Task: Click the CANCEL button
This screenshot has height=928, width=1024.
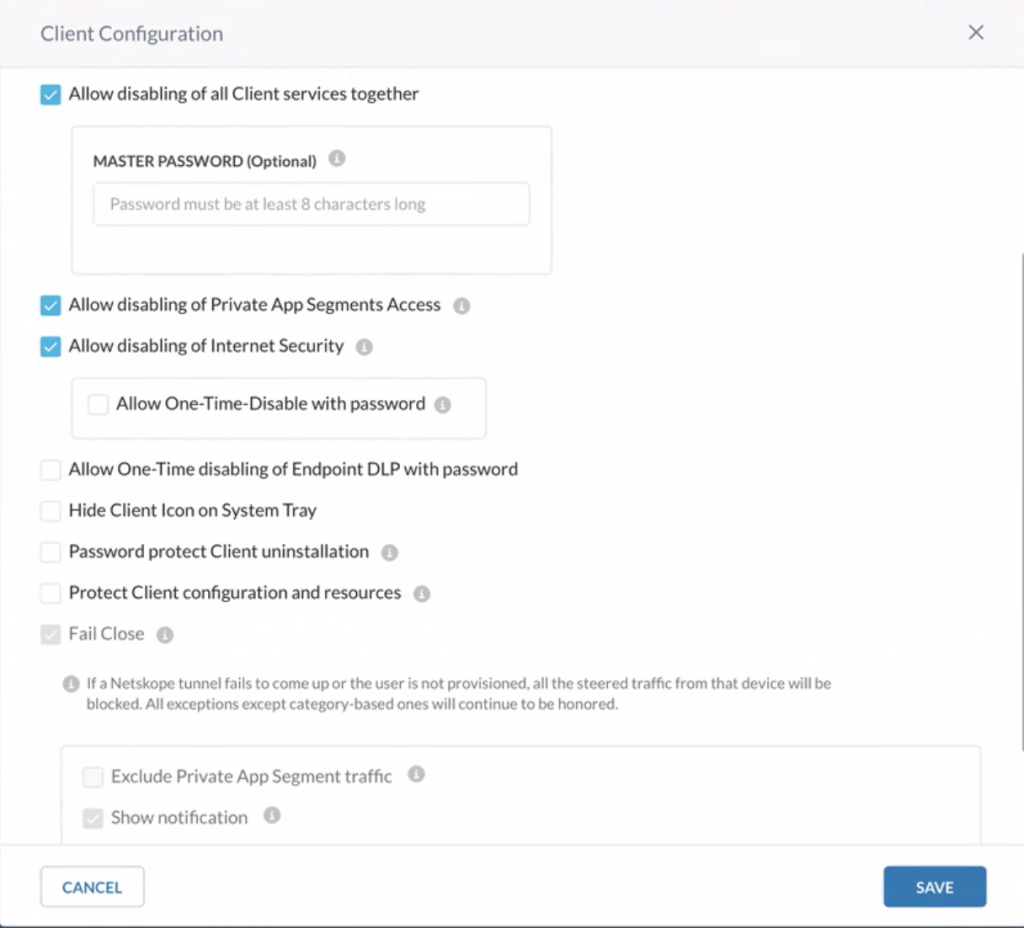Action: tap(92, 887)
